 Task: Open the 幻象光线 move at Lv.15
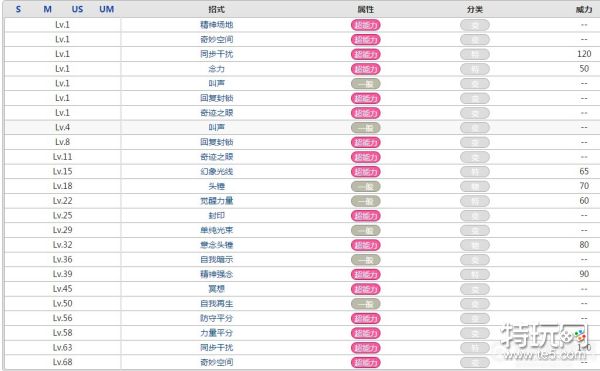click(x=217, y=171)
